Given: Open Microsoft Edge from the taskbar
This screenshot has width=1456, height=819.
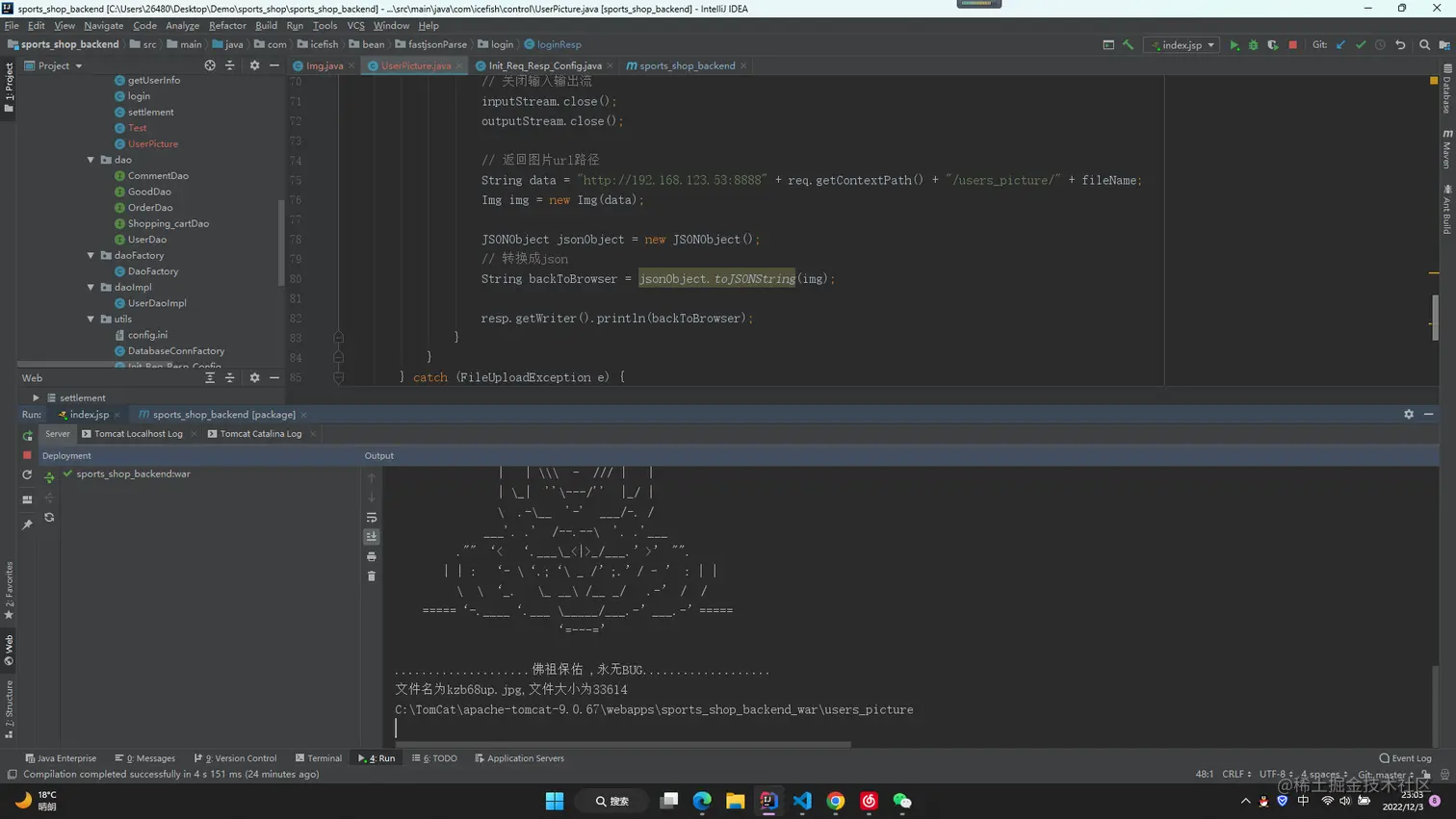Looking at the screenshot, I should (x=702, y=801).
